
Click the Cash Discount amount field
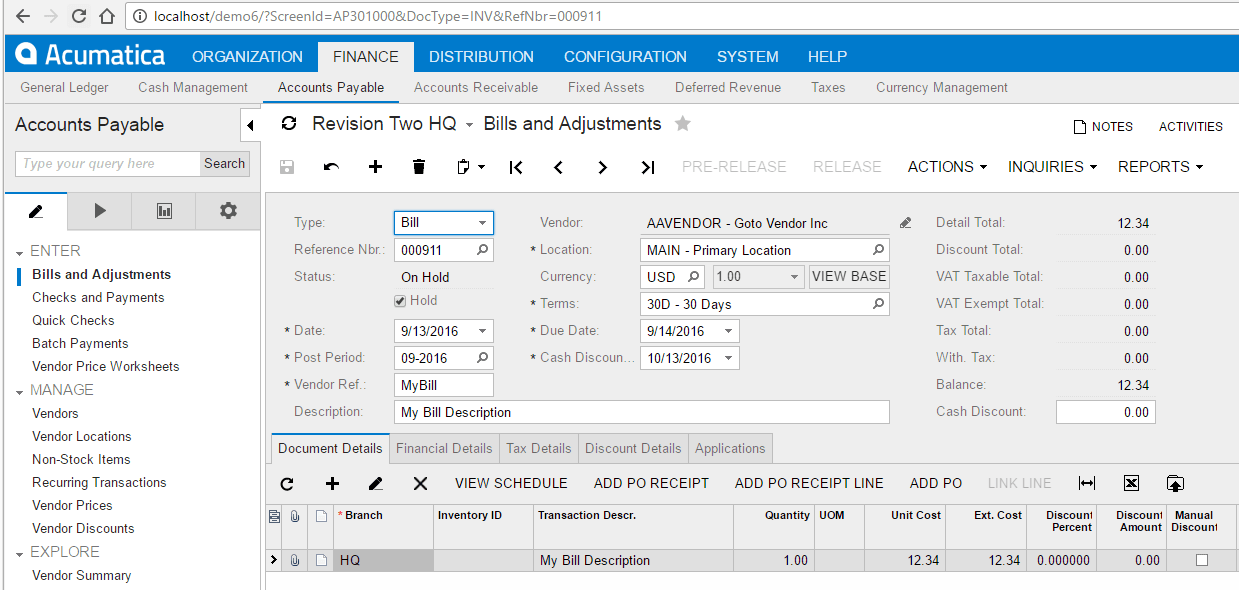click(1106, 412)
